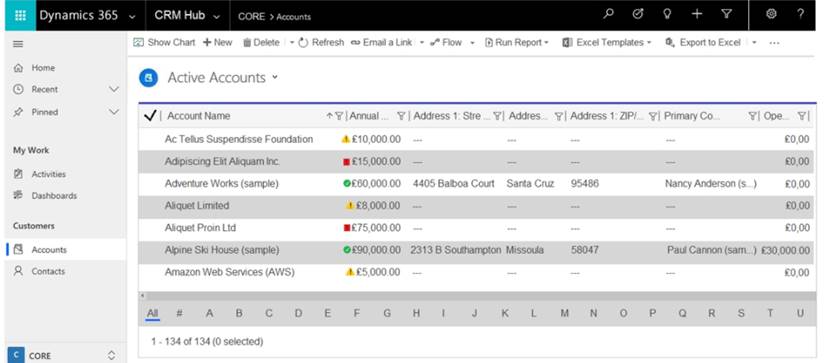Select the Adipiscing Elit Aliquam Inc. row
Image resolution: width=825 pixels, height=363 pixels.
[x=476, y=162]
